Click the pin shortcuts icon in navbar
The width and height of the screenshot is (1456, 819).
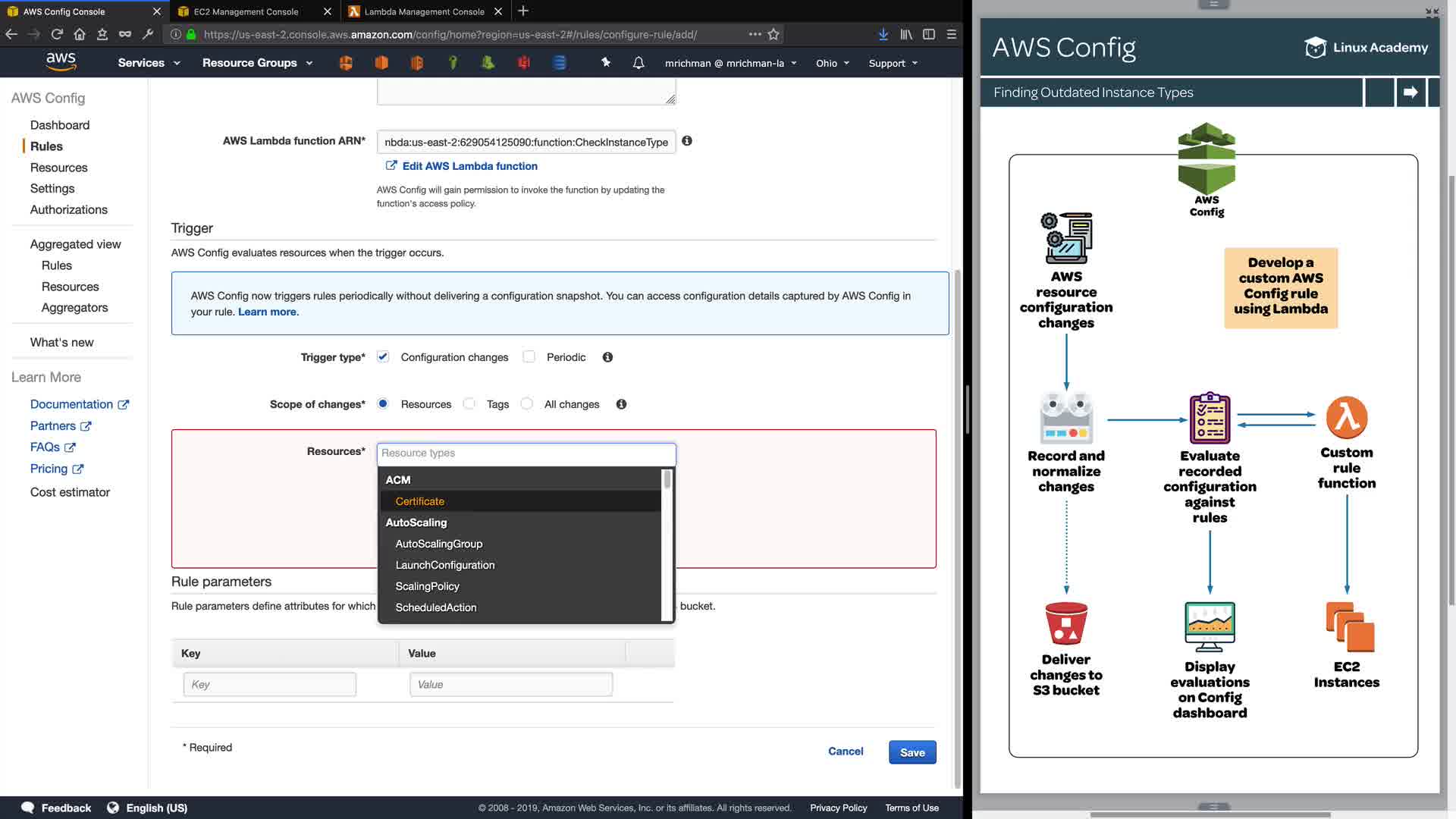pyautogui.click(x=606, y=62)
